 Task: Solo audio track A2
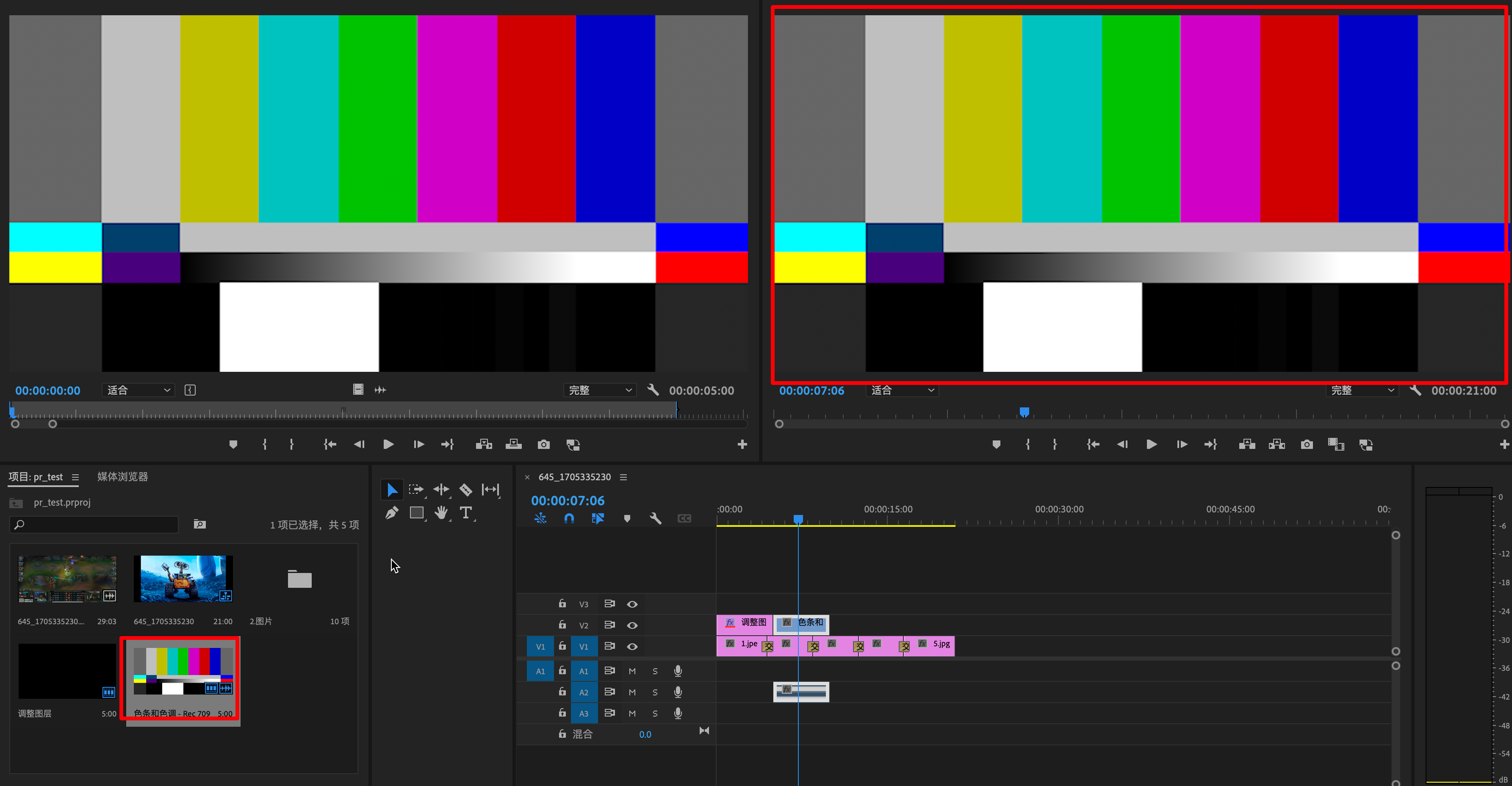[x=655, y=692]
